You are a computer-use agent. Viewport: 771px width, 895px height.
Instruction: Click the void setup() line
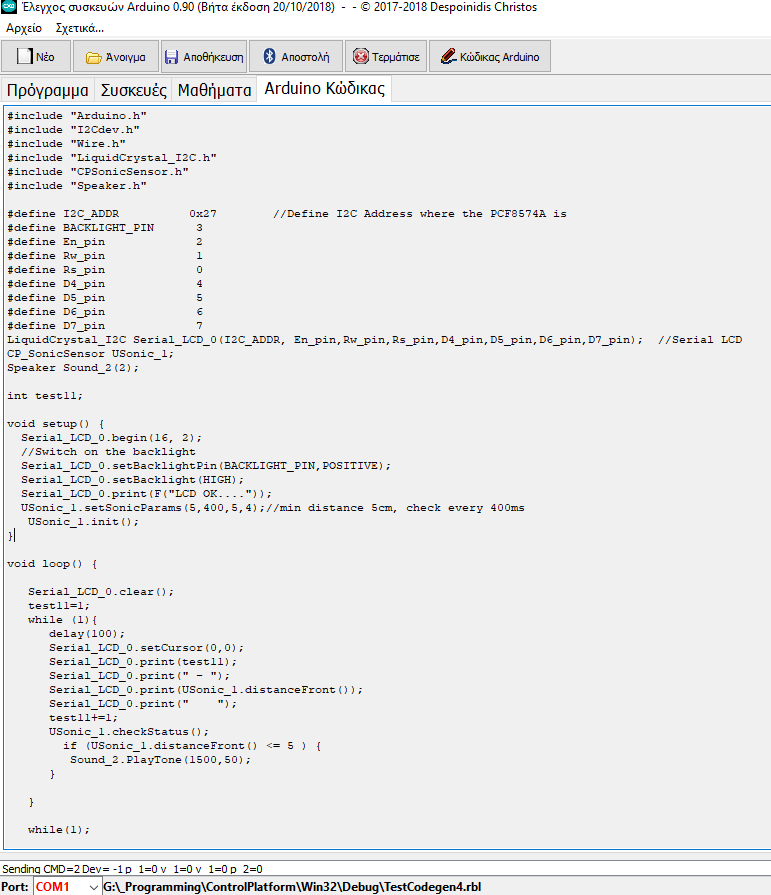(56, 424)
